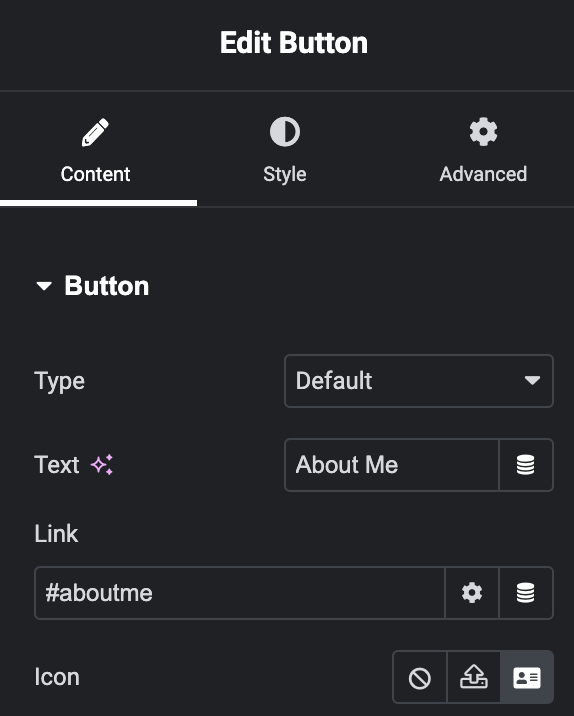Viewport: 574px width, 716px height.
Task: Switch to the Style tab
Action: 285,150
